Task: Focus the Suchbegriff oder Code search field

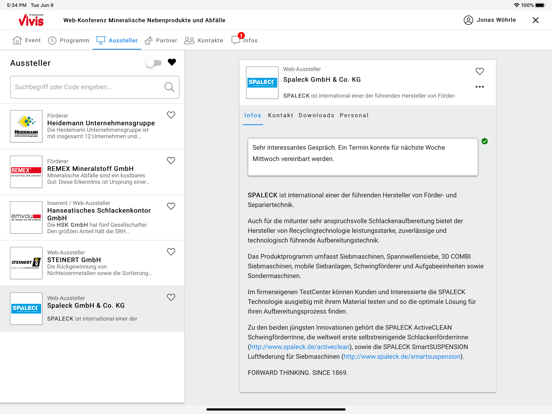Action: 95,87
